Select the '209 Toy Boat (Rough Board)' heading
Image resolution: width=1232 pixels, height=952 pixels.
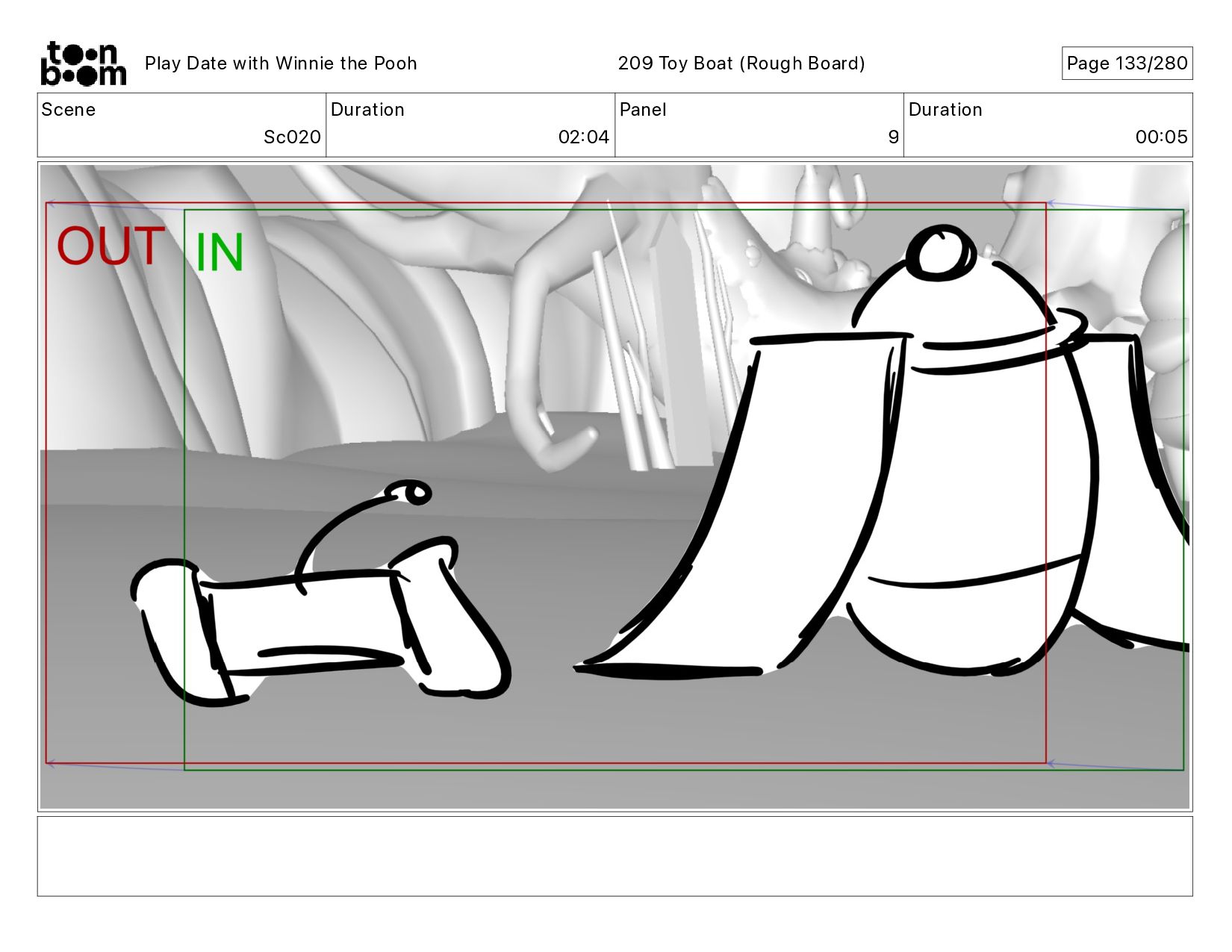coord(741,63)
